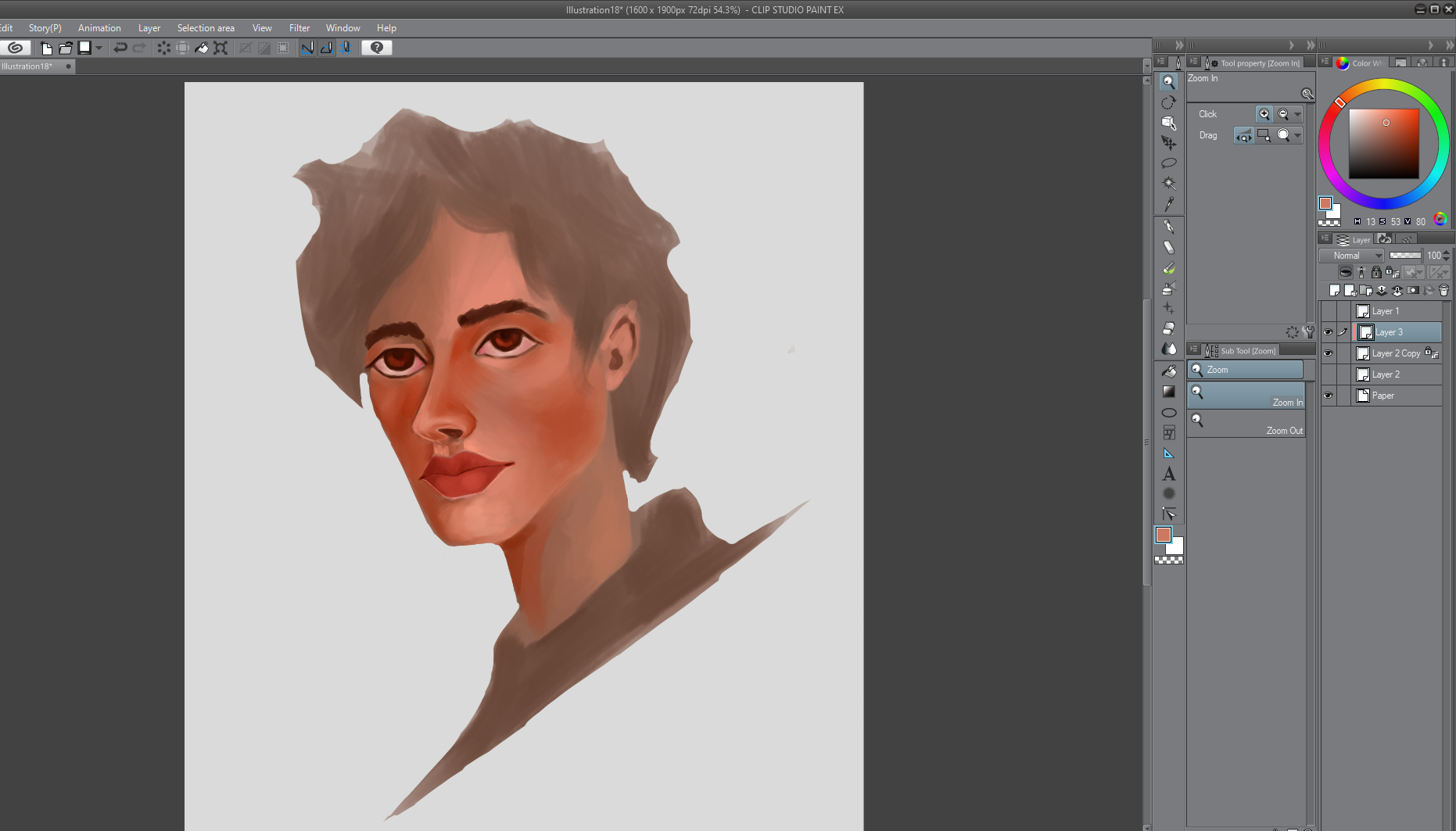
Task: Expand the Drag zoom options arrow
Action: [x=1298, y=135]
